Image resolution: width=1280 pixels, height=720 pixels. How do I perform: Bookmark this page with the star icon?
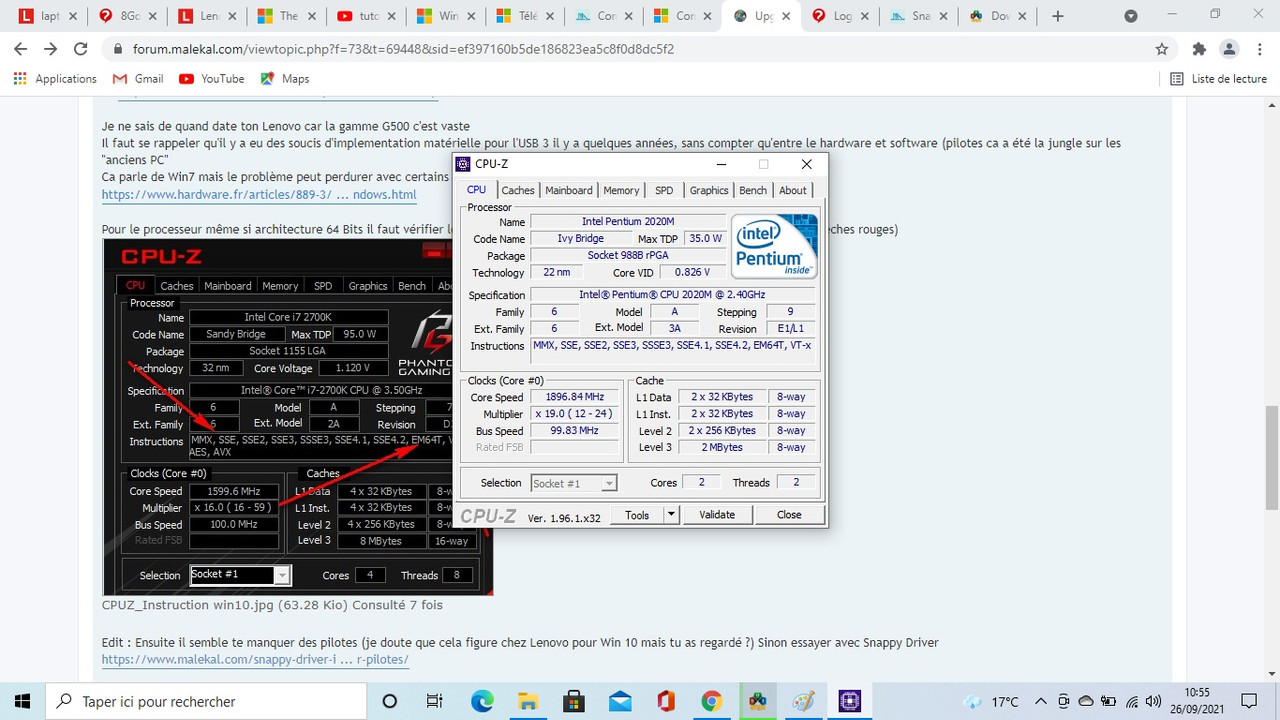(1162, 49)
